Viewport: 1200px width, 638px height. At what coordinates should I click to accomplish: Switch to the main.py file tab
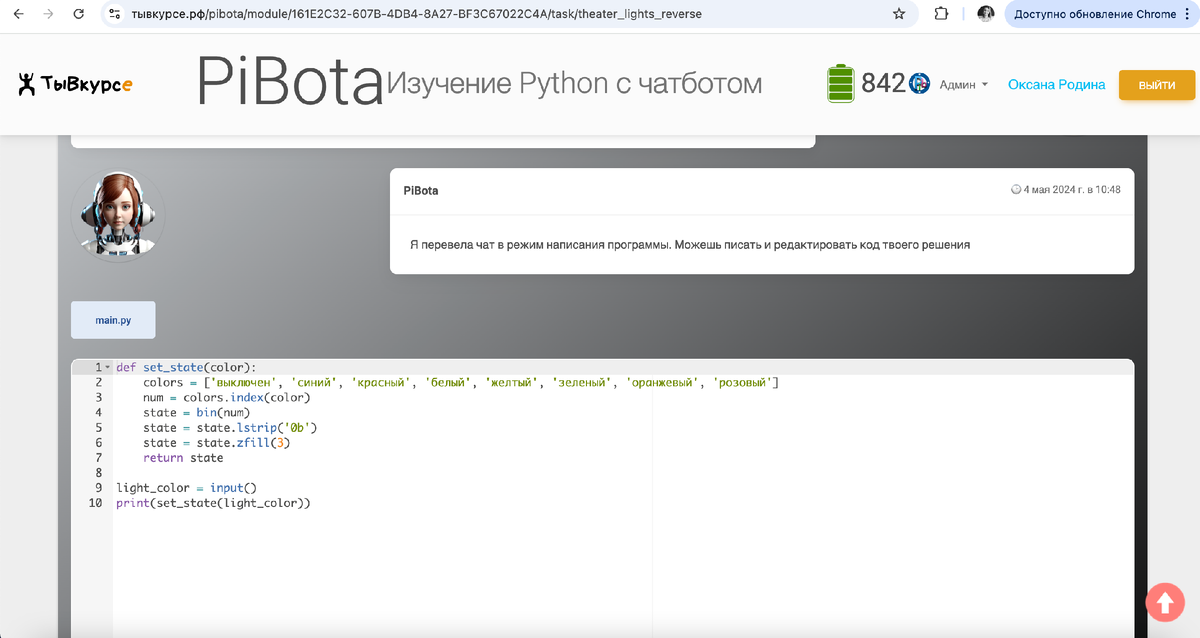[x=113, y=320]
